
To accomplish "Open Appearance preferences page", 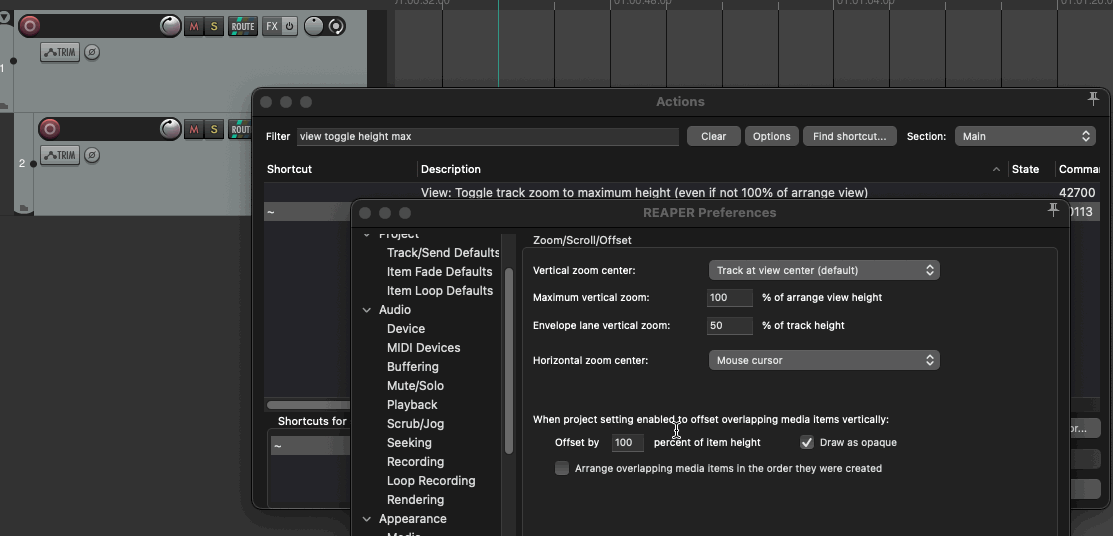I will 412,520.
